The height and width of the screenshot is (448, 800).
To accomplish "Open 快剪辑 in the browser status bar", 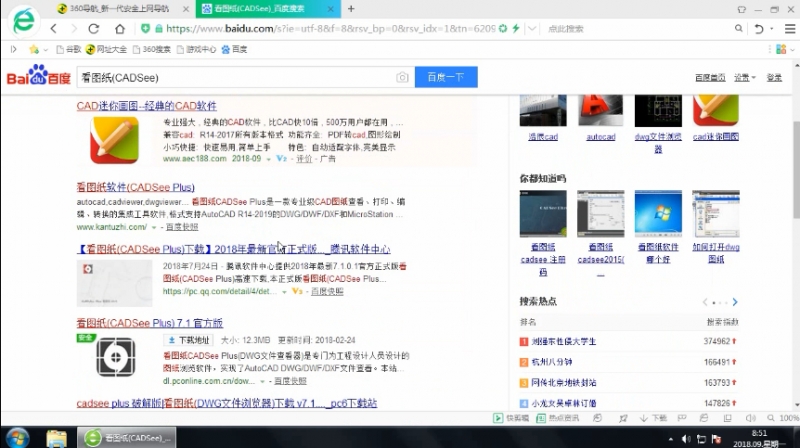I will [511, 418].
